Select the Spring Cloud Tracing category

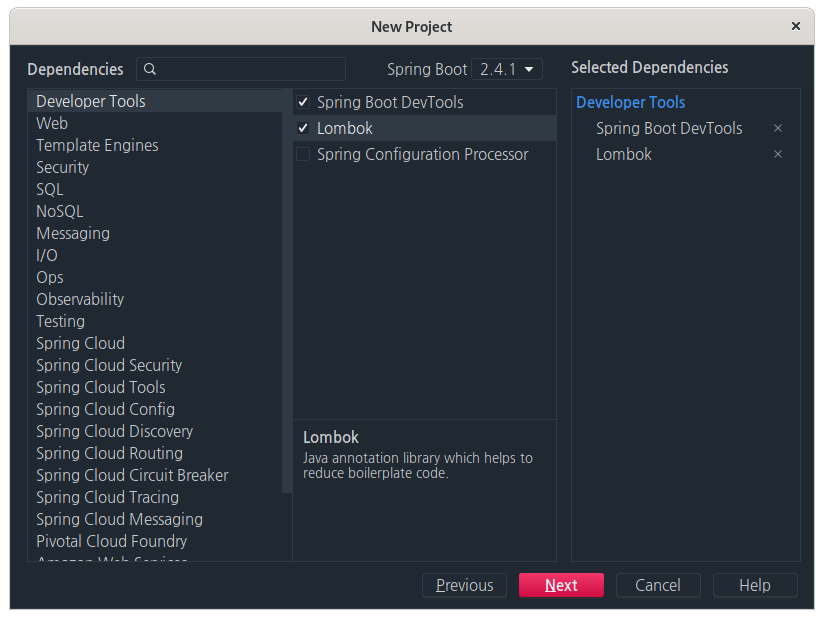[x=155, y=498]
